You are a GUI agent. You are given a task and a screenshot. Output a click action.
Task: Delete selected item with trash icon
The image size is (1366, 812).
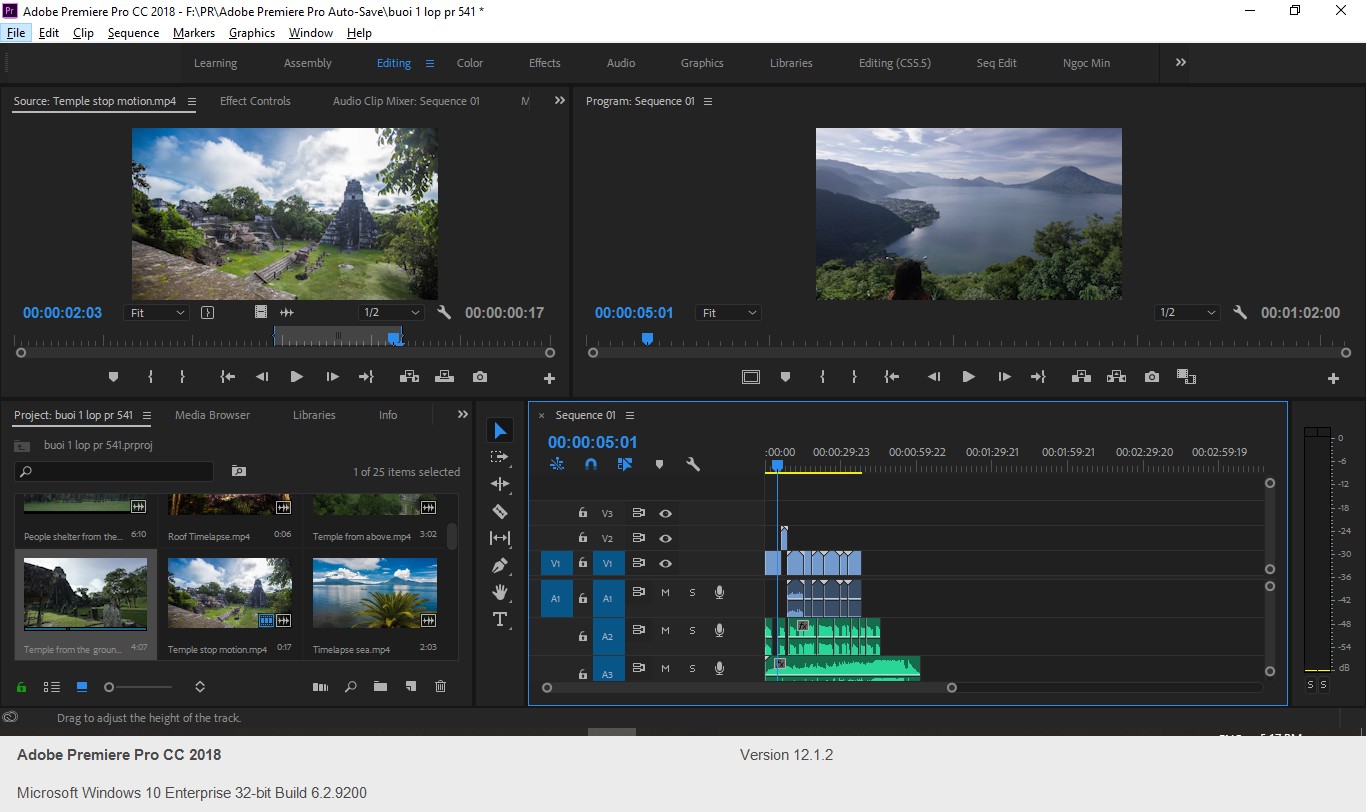(x=440, y=687)
